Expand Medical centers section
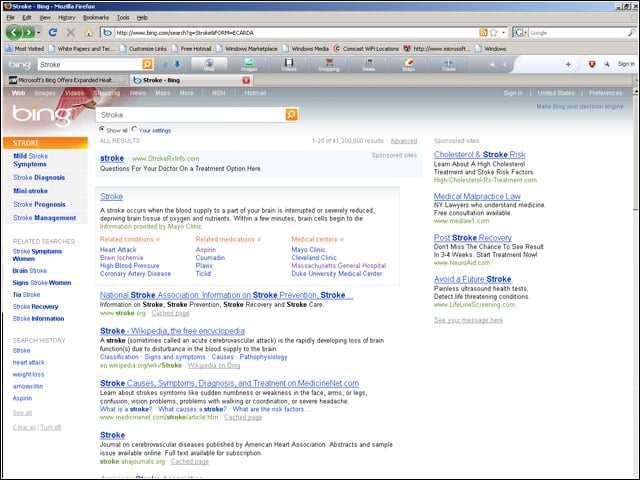Image resolution: width=640 pixels, height=480 pixels. pyautogui.click(x=318, y=239)
